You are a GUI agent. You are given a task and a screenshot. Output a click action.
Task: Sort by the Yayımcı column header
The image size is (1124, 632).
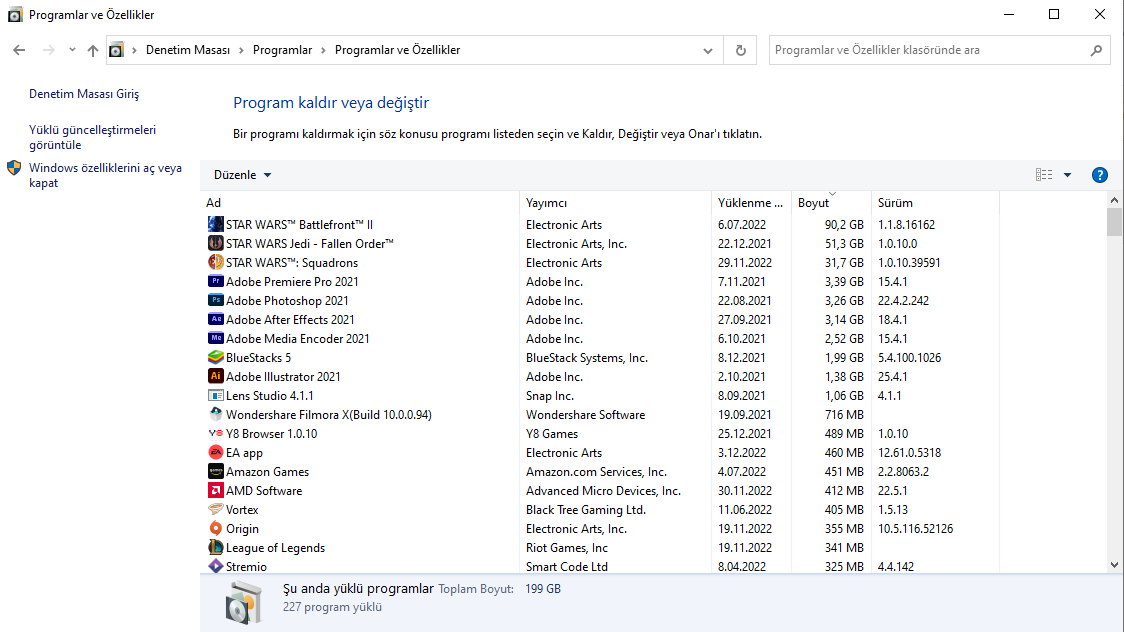click(x=616, y=203)
